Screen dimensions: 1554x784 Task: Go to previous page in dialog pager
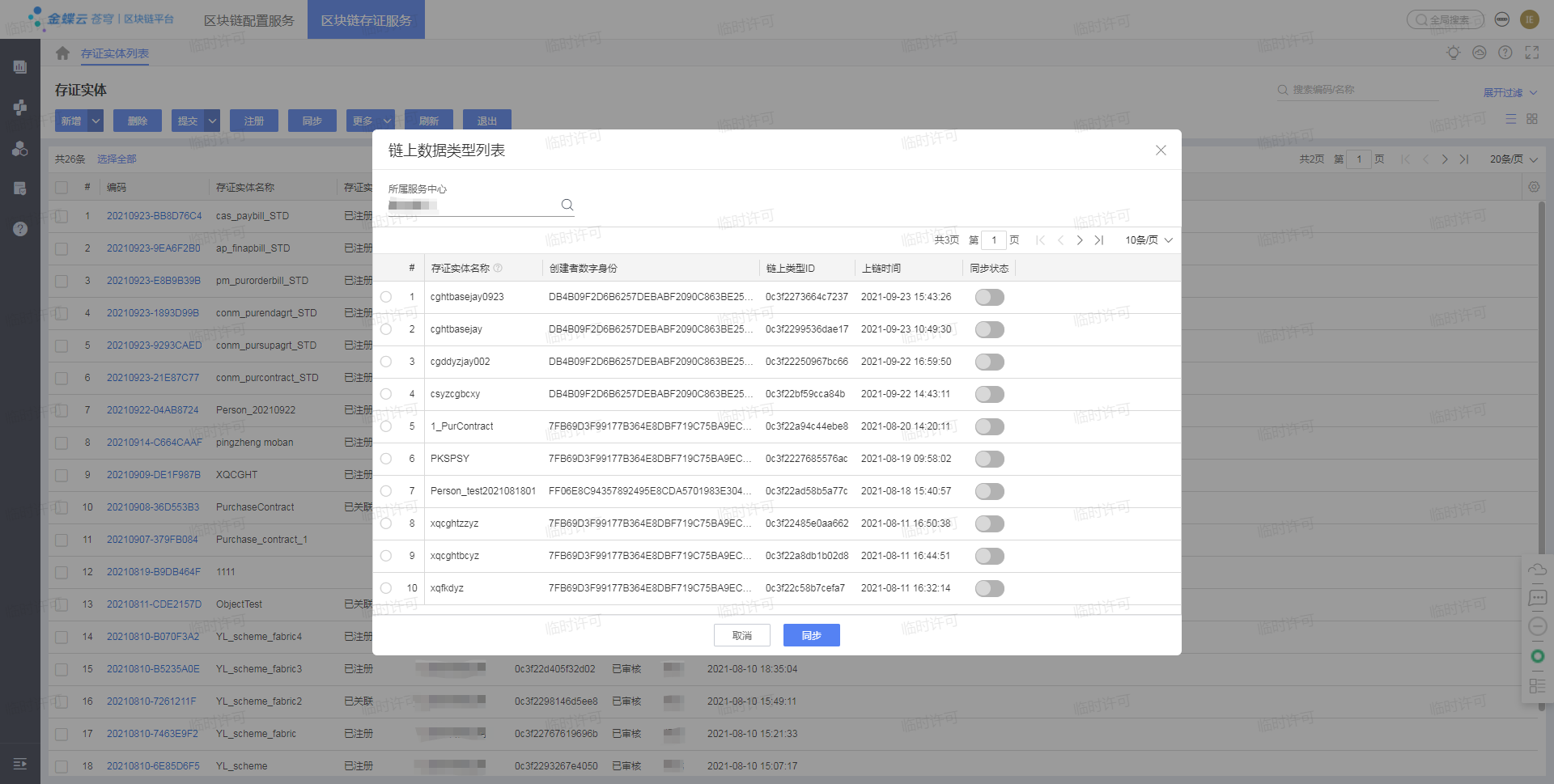pyautogui.click(x=1060, y=240)
